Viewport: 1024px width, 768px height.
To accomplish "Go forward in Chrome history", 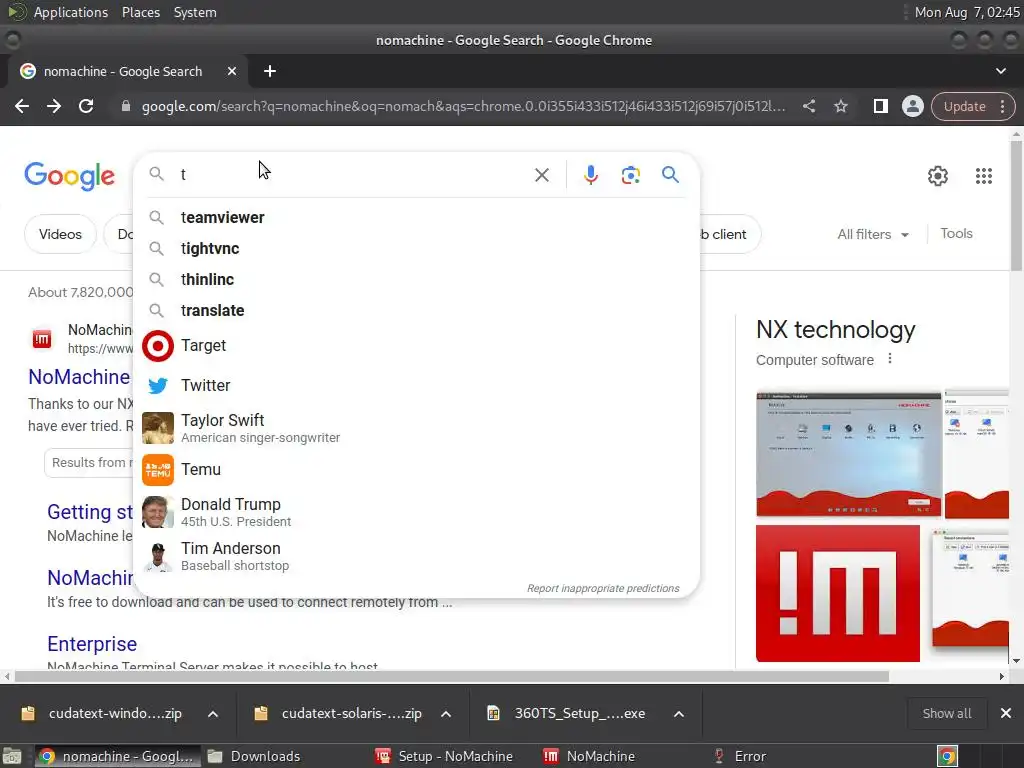I will (x=54, y=106).
